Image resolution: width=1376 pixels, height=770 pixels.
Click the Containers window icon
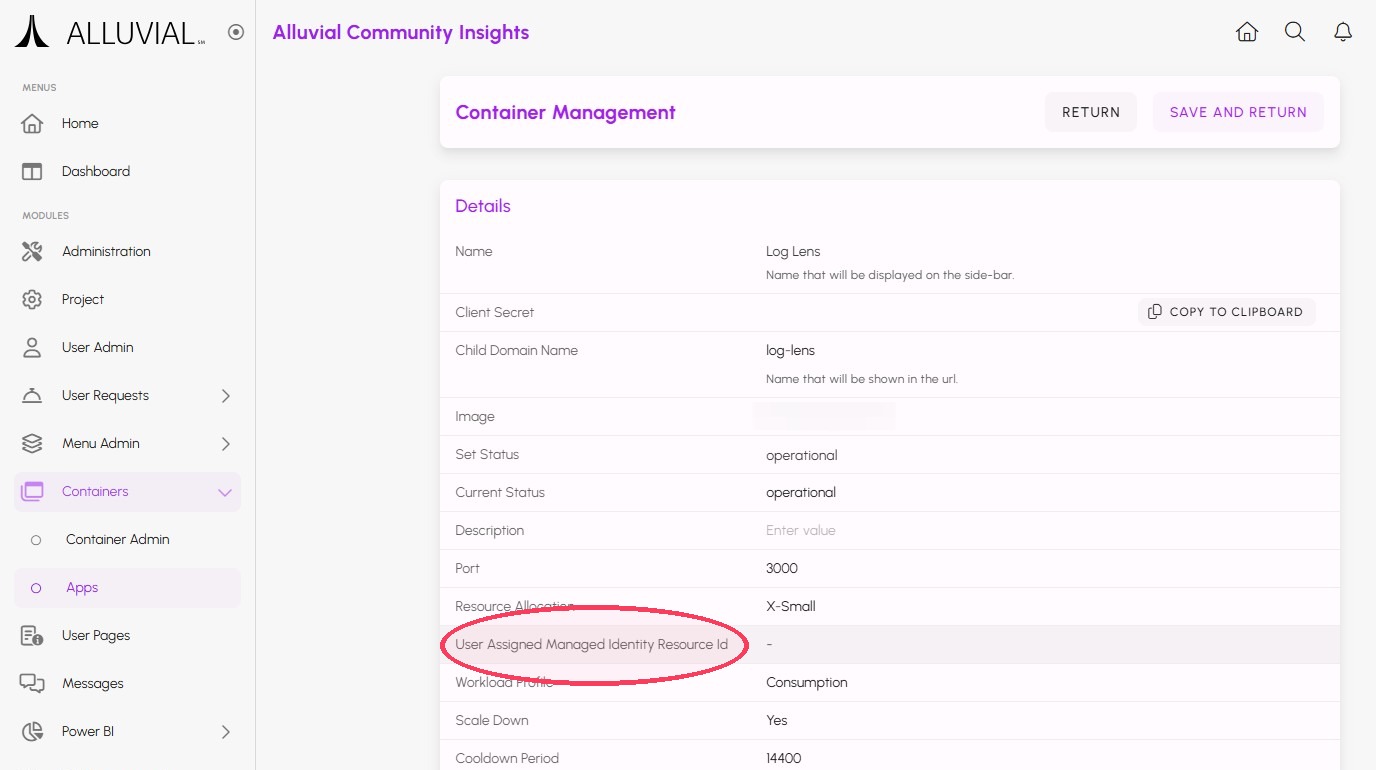pyautogui.click(x=32, y=492)
